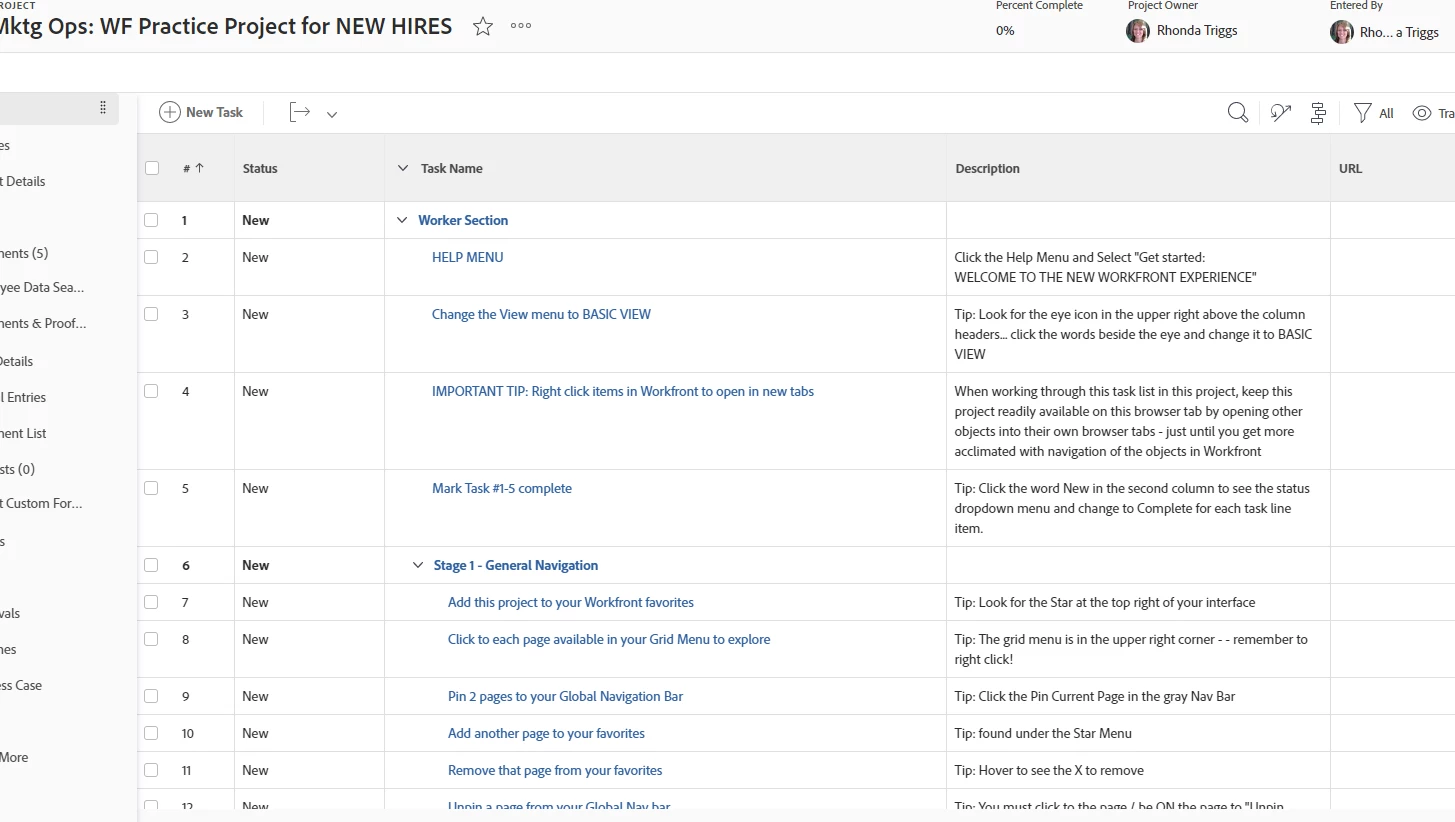Tick the checkbox for task 10
This screenshot has height=822, width=1455.
151,733
